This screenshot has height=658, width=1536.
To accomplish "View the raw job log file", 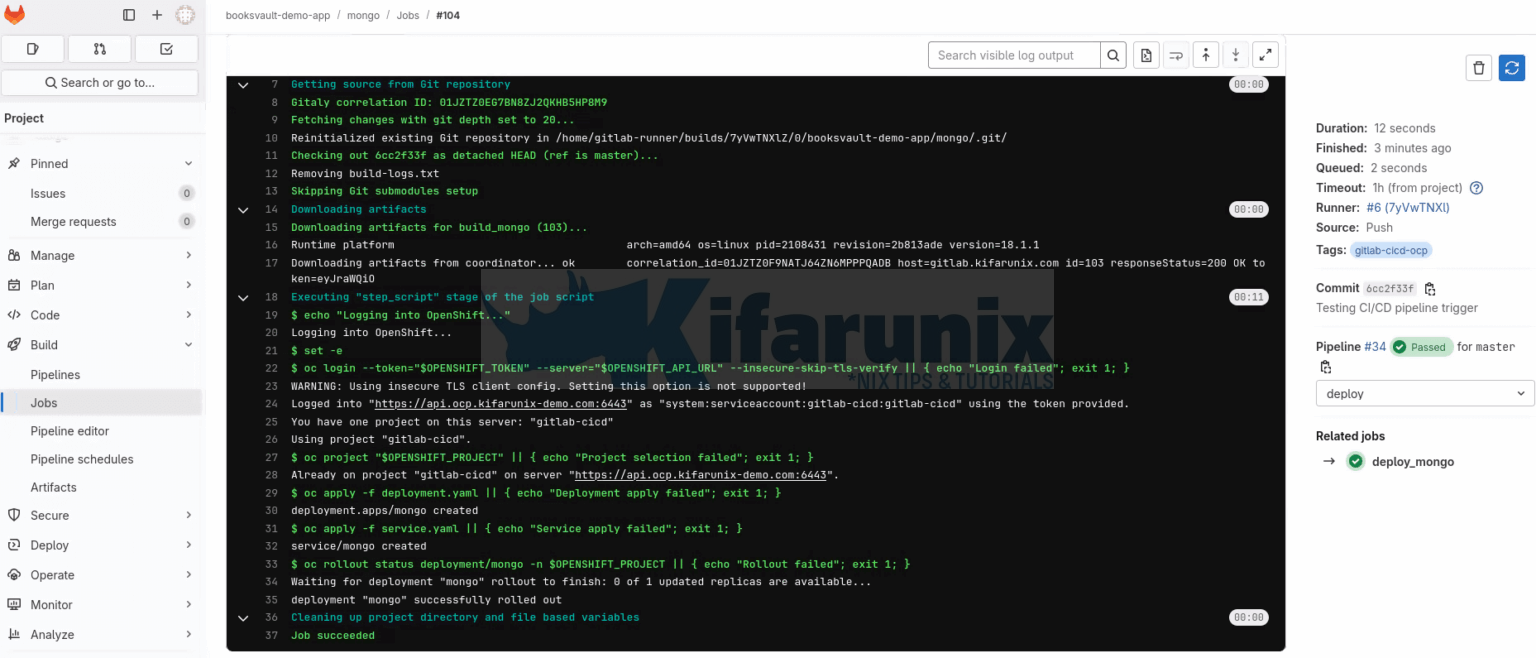I will point(1146,56).
